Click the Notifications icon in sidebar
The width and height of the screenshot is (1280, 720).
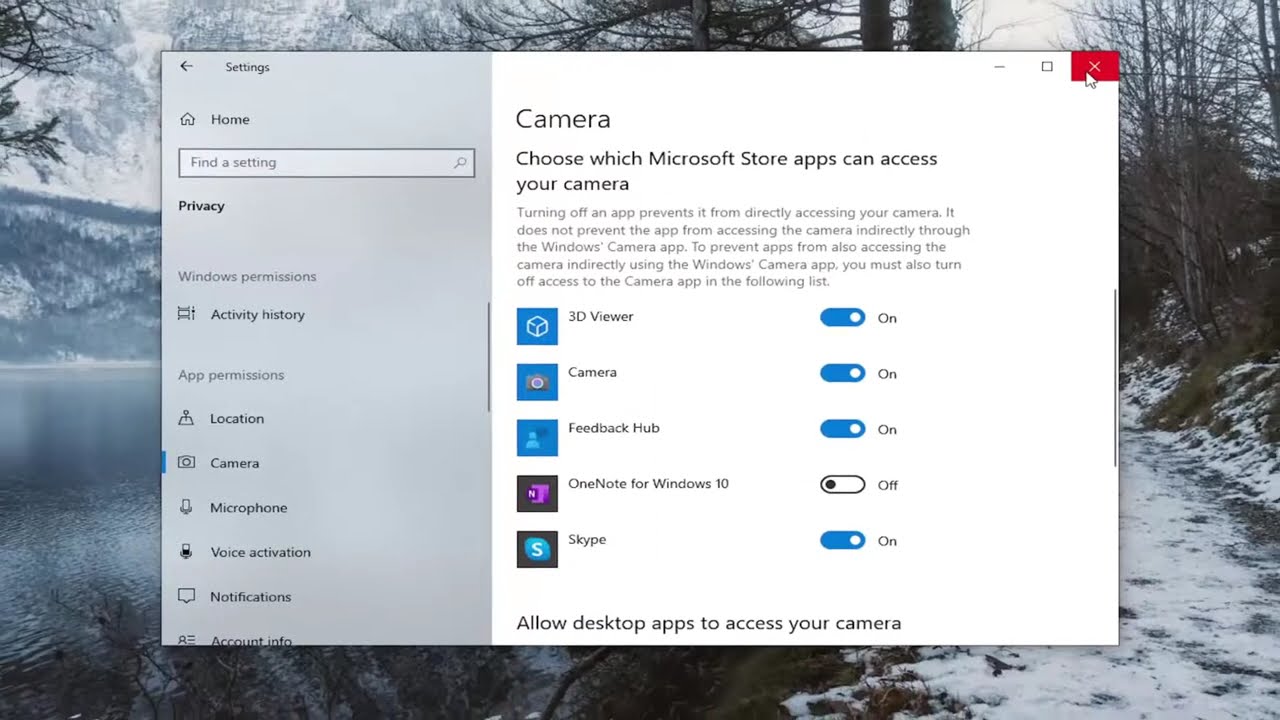[186, 596]
